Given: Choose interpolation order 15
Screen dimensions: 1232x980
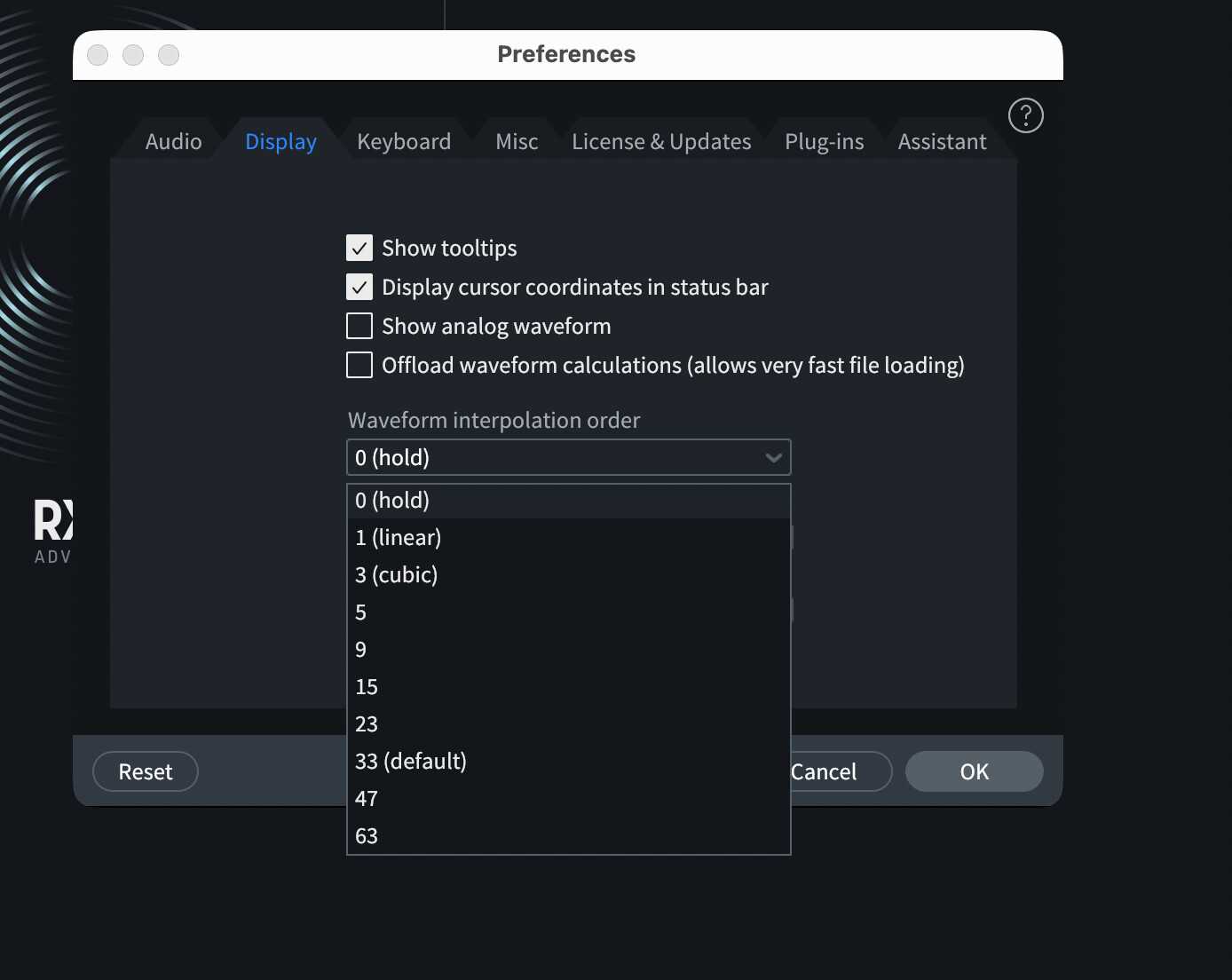Looking at the screenshot, I should (x=367, y=687).
